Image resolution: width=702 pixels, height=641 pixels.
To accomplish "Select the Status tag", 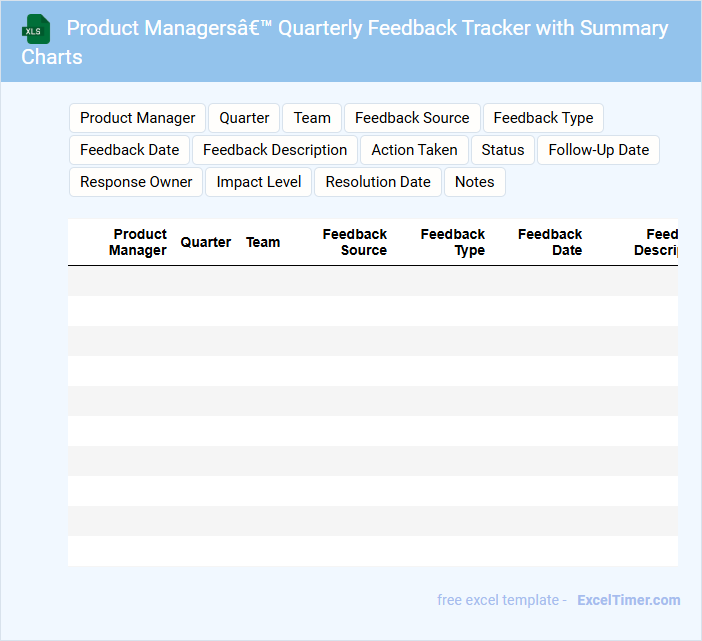I will (x=503, y=150).
